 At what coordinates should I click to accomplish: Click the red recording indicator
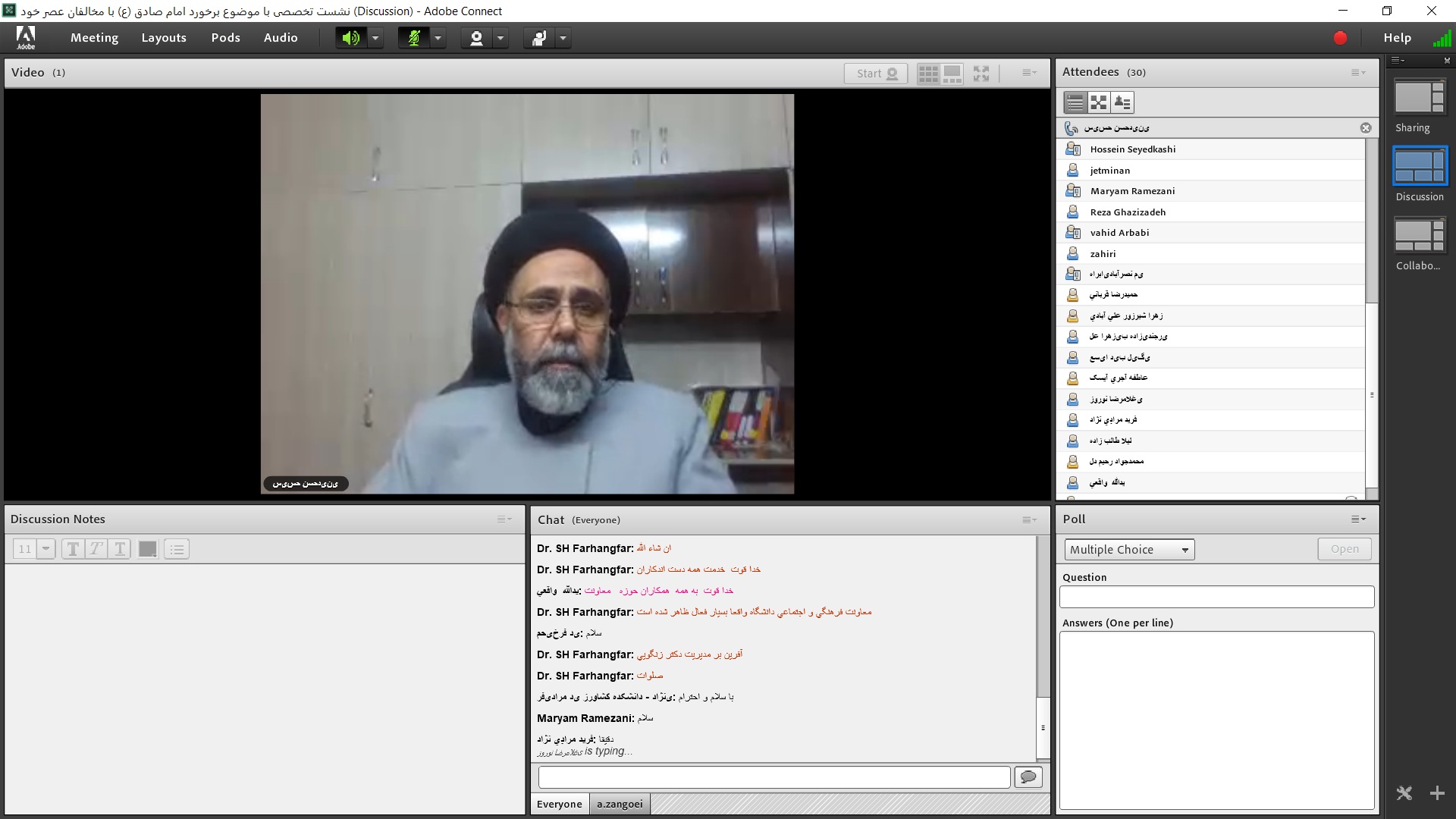pos(1340,38)
